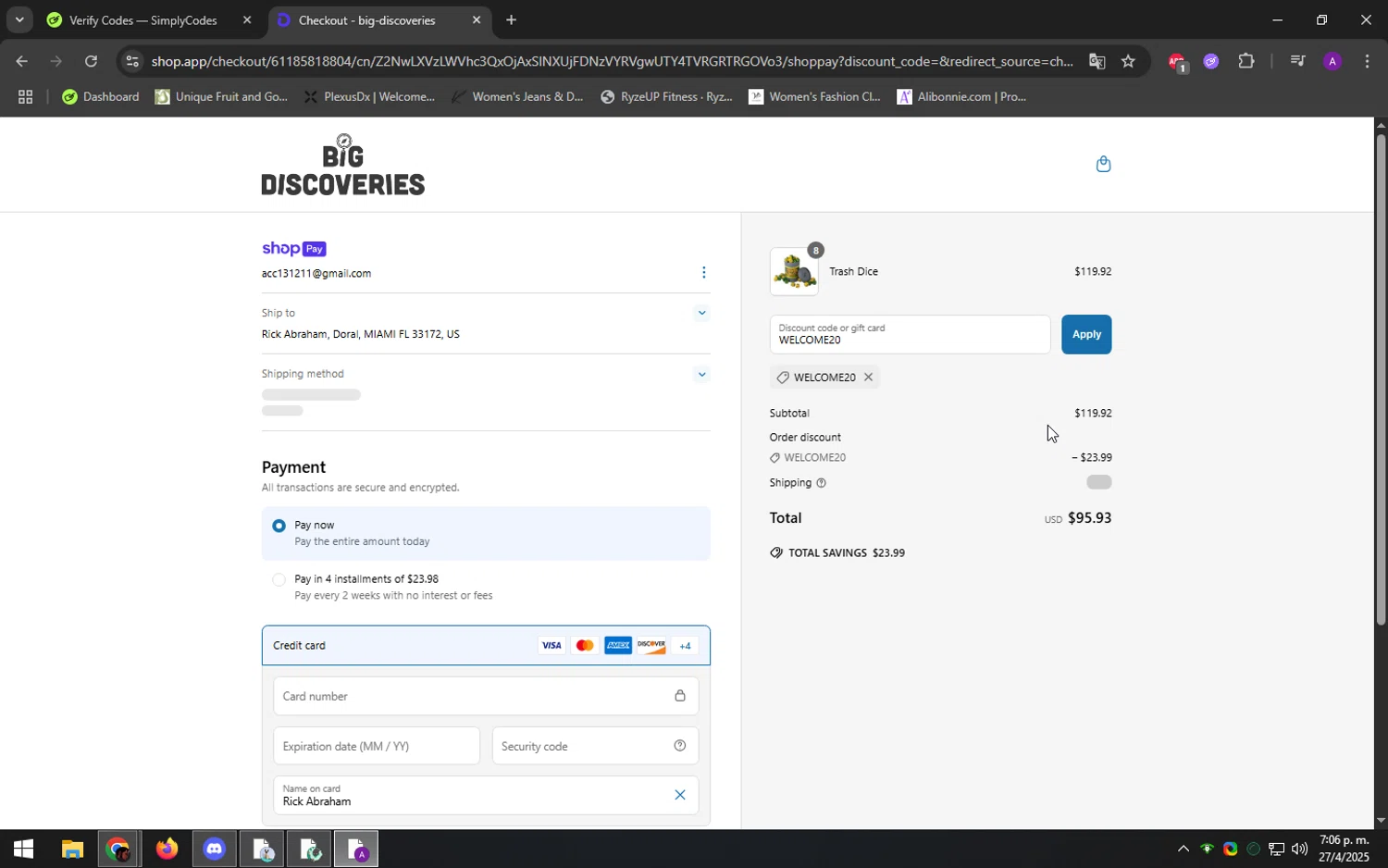Show the shipping info tooltip
Screen dimensions: 1388x868
(x=821, y=483)
